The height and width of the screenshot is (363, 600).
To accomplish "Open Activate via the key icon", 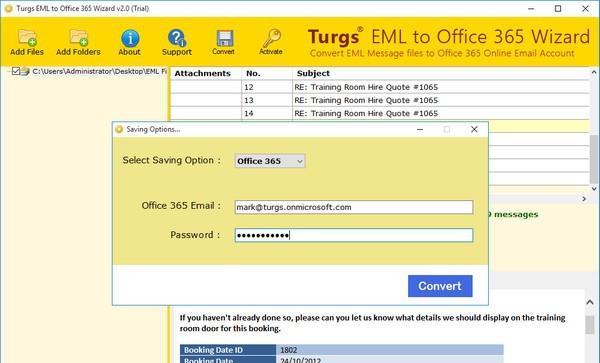I will pyautogui.click(x=271, y=42).
